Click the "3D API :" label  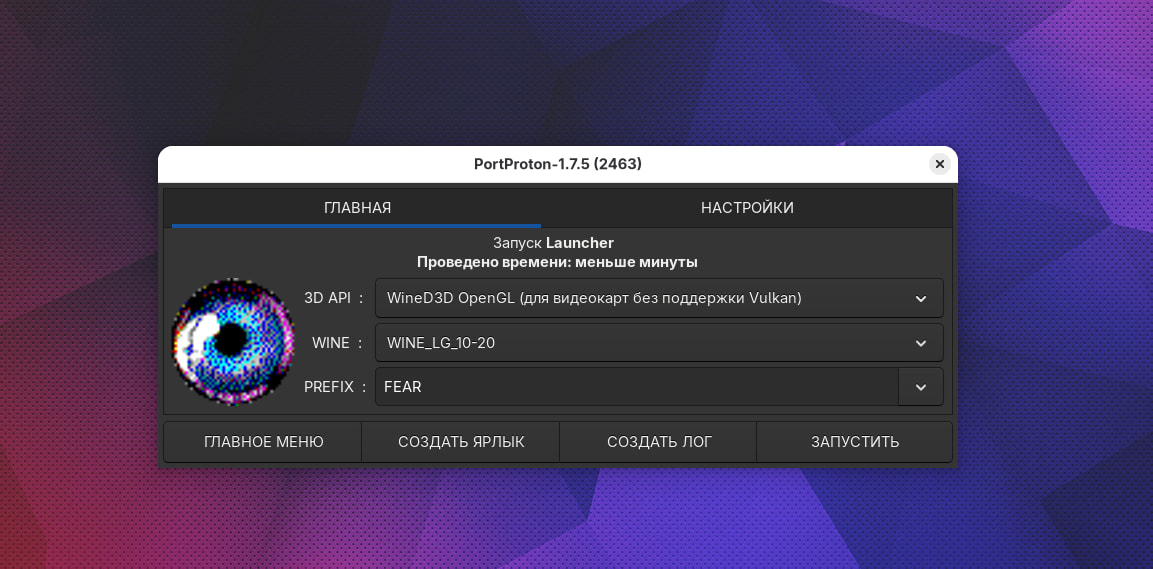tap(334, 298)
